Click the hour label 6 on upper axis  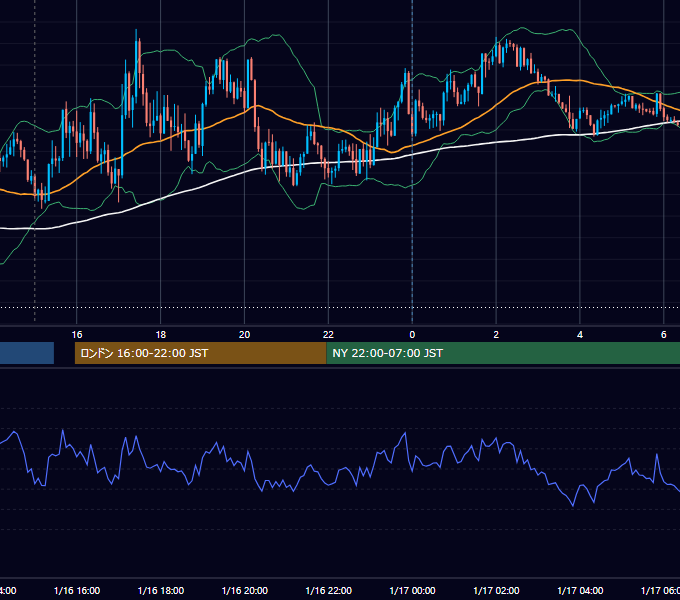pyautogui.click(x=664, y=335)
